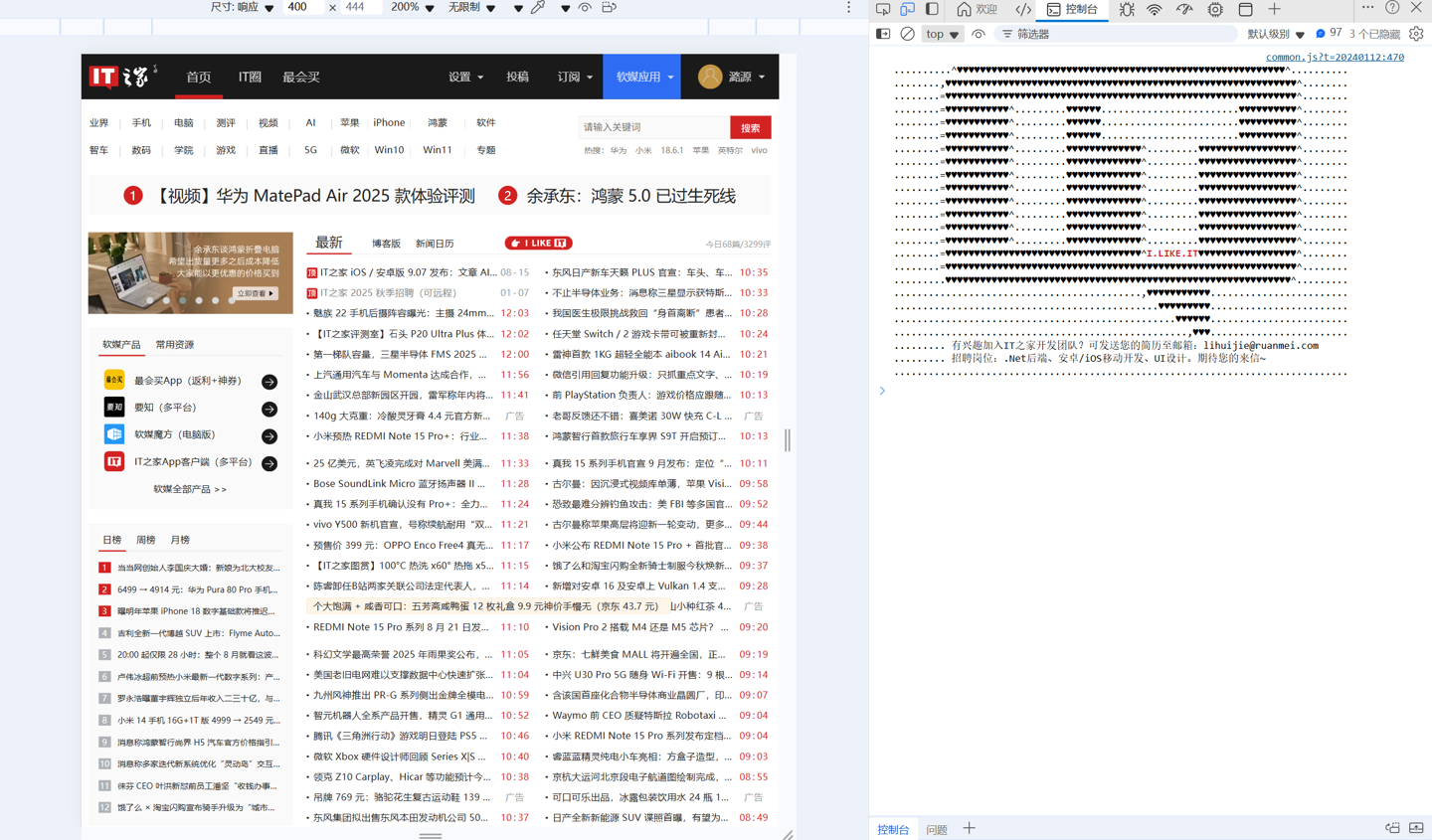Screen dimensions: 1432x840
Task: Open console settings gear
Action: [x=1416, y=34]
